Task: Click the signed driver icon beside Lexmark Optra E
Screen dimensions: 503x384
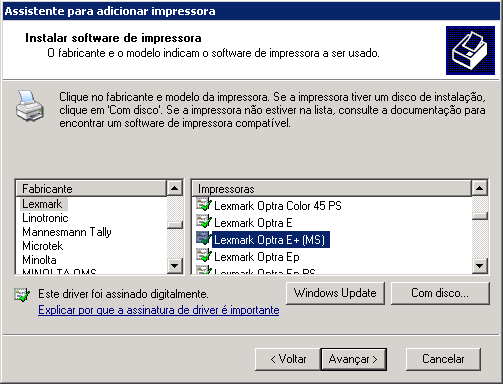Action: [204, 221]
